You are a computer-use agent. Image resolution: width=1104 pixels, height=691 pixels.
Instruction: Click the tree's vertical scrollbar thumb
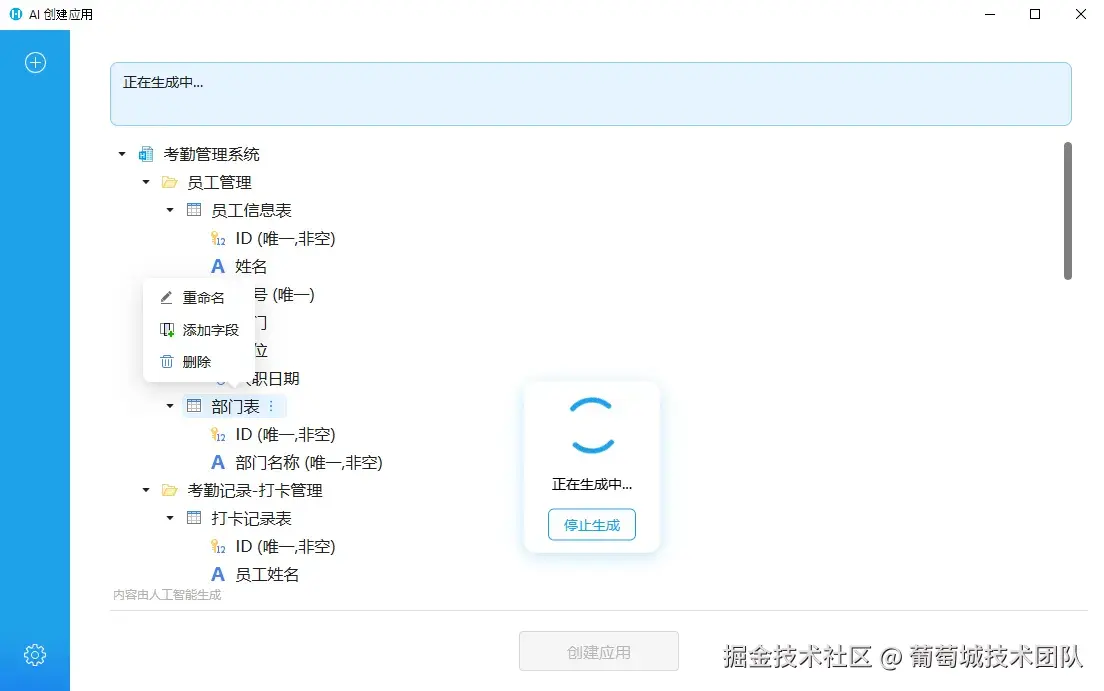point(1067,211)
